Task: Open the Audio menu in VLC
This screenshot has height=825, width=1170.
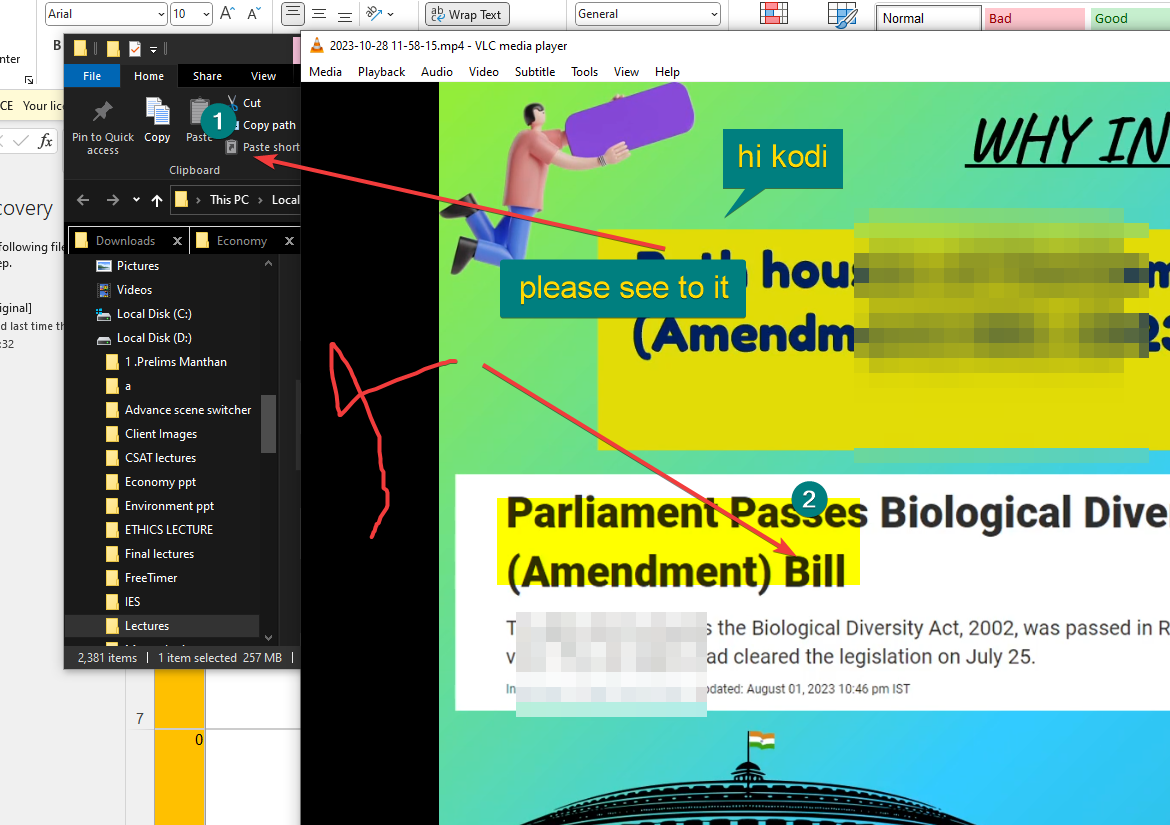Action: pos(437,72)
